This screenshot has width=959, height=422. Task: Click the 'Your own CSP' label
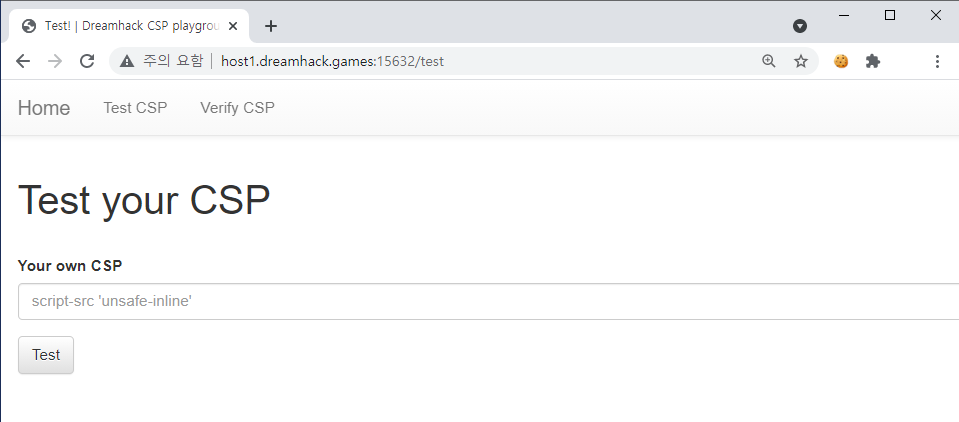tap(70, 266)
